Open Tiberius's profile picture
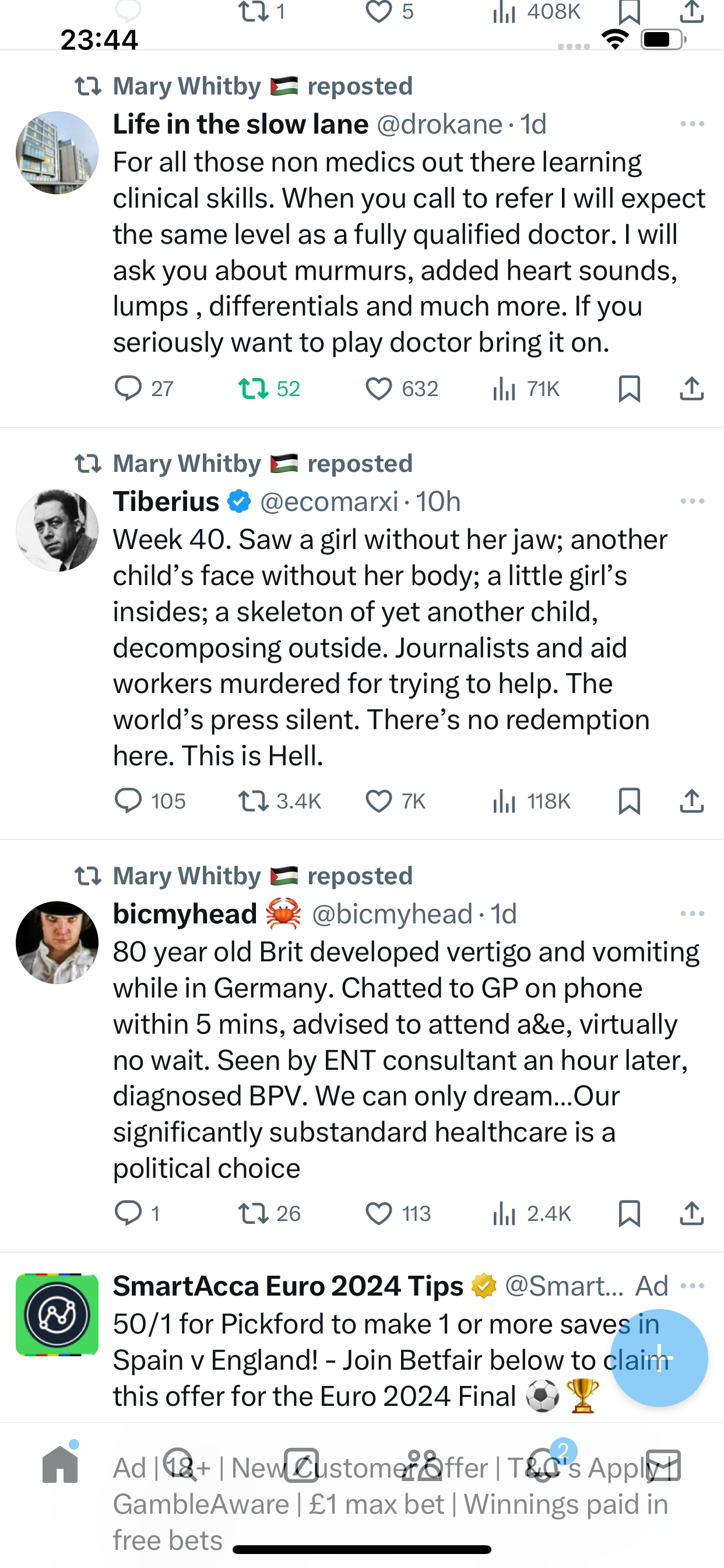 tap(57, 530)
